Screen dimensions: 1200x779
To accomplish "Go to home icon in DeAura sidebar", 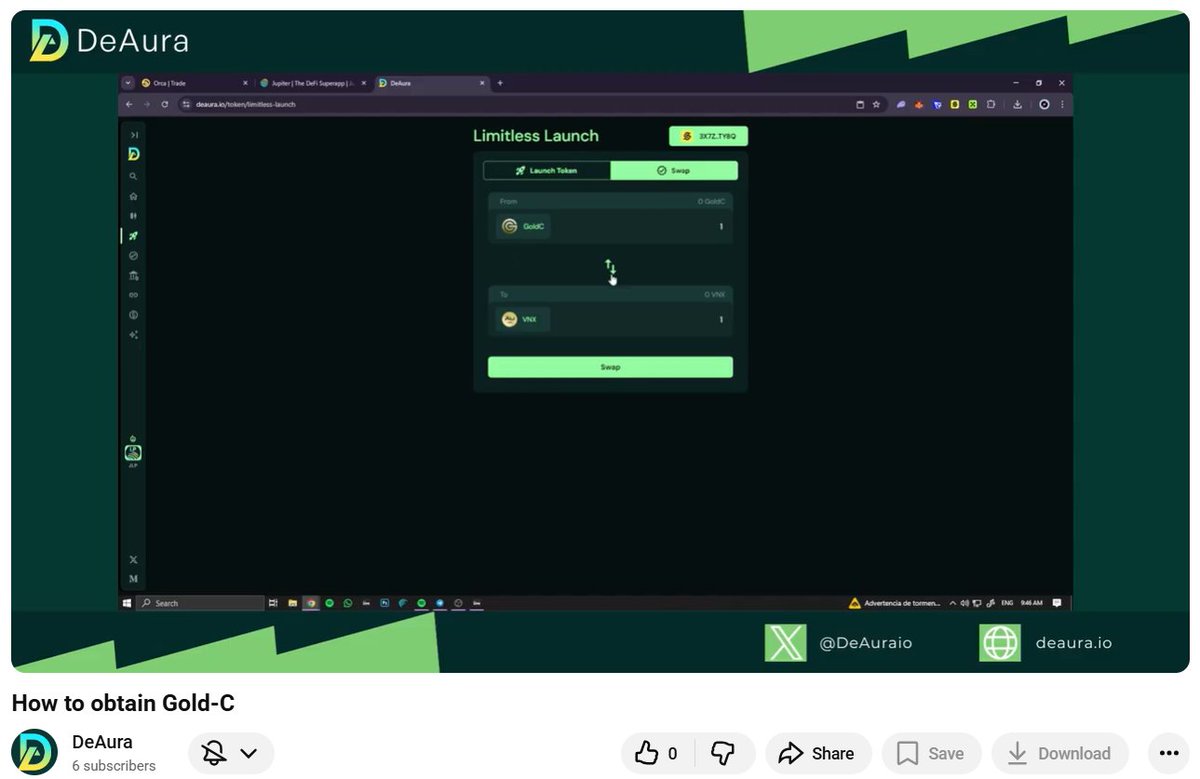I will (134, 196).
